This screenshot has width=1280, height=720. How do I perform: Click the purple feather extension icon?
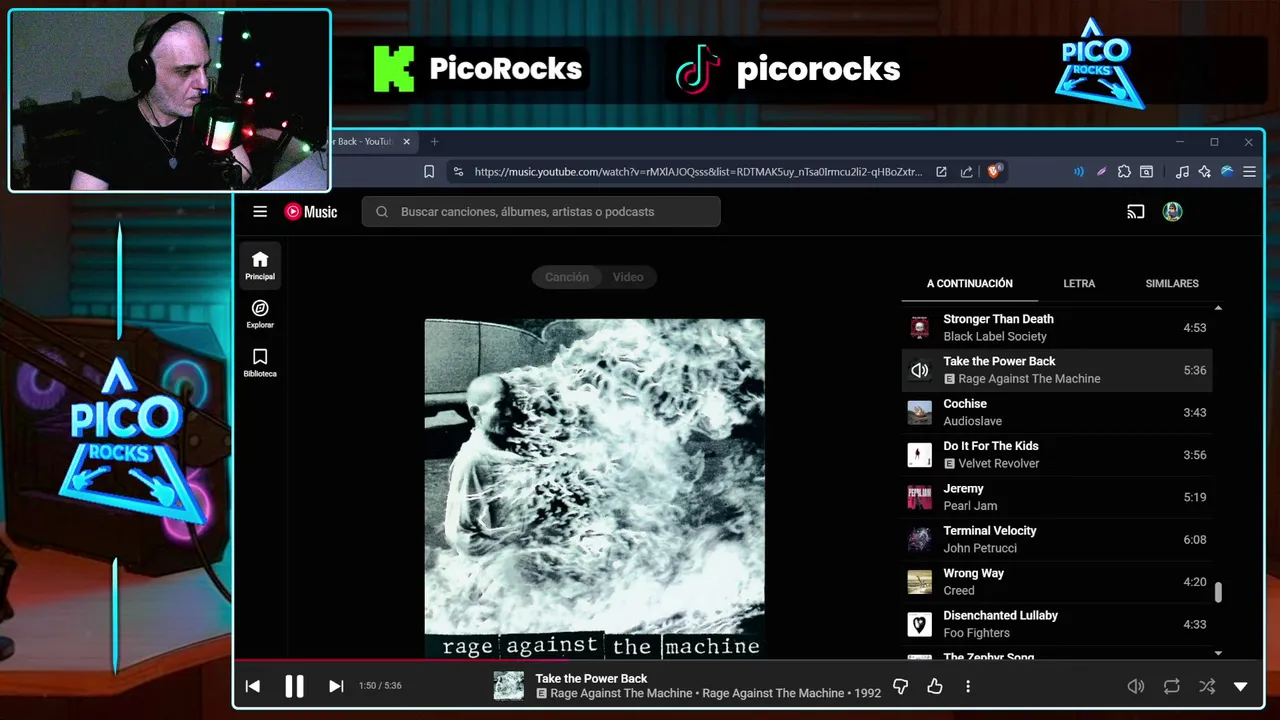tap(1101, 172)
